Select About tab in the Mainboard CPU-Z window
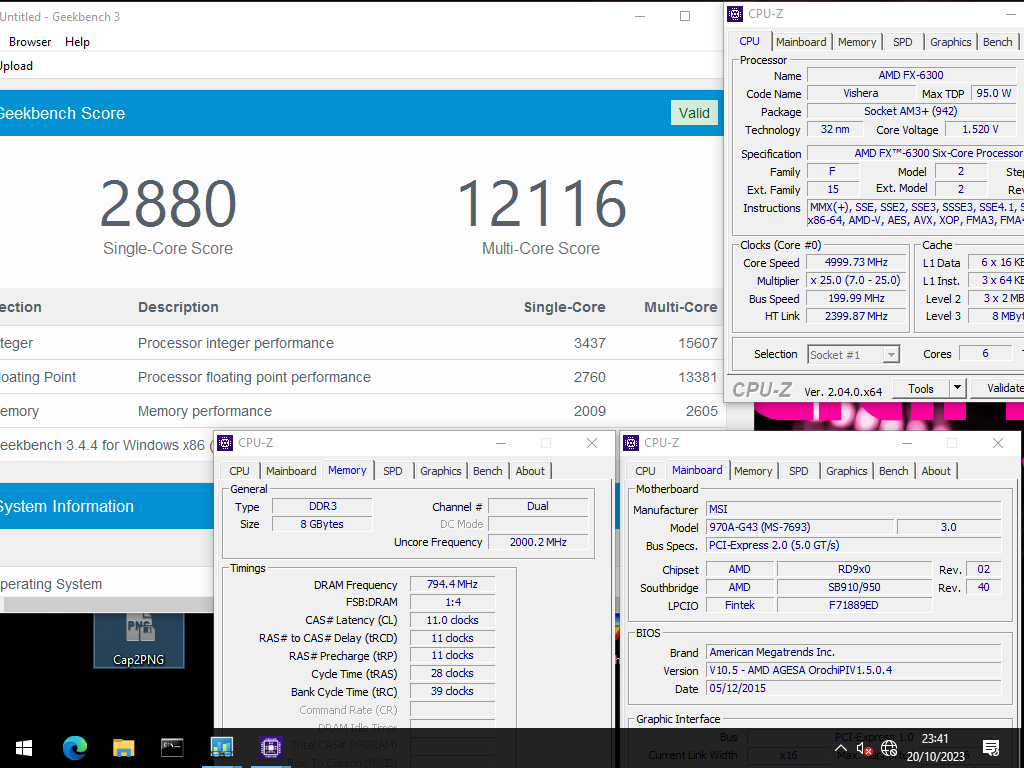This screenshot has height=768, width=1024. coord(936,471)
